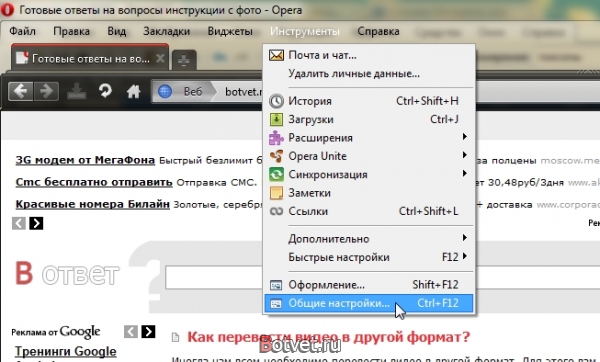The height and width of the screenshot is (362, 600).
Task: Go back with the left arrow button
Action: [x=21, y=91]
